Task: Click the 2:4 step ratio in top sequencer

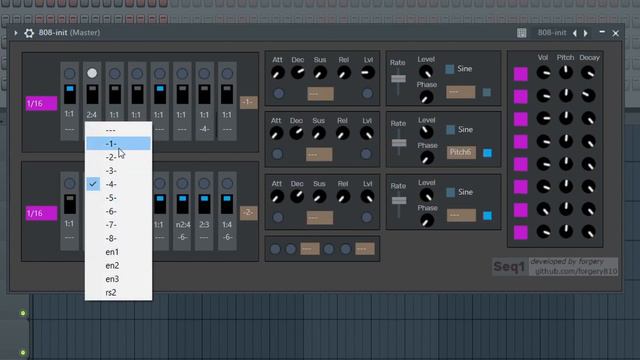Action: point(92,115)
